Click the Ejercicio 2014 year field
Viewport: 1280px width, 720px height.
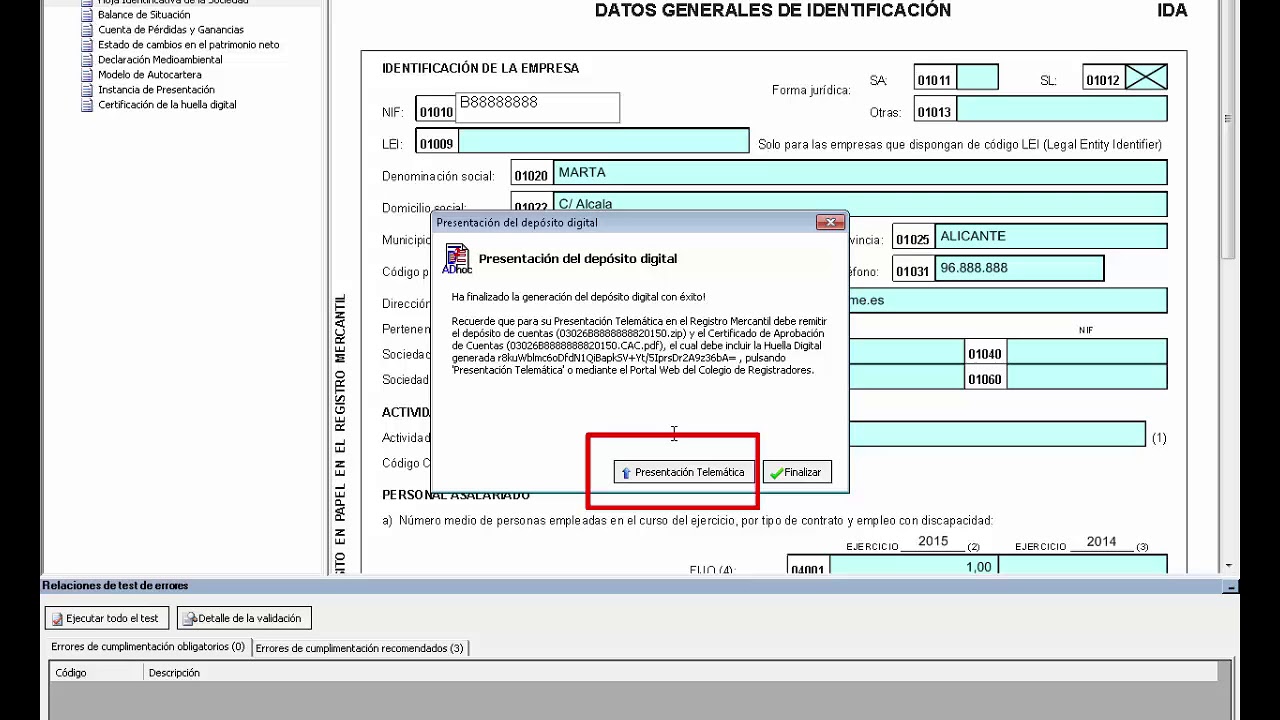coord(1101,541)
